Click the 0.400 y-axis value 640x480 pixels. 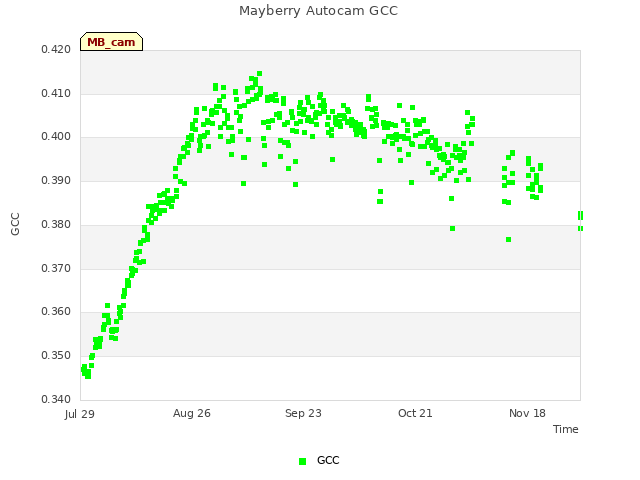[56, 136]
